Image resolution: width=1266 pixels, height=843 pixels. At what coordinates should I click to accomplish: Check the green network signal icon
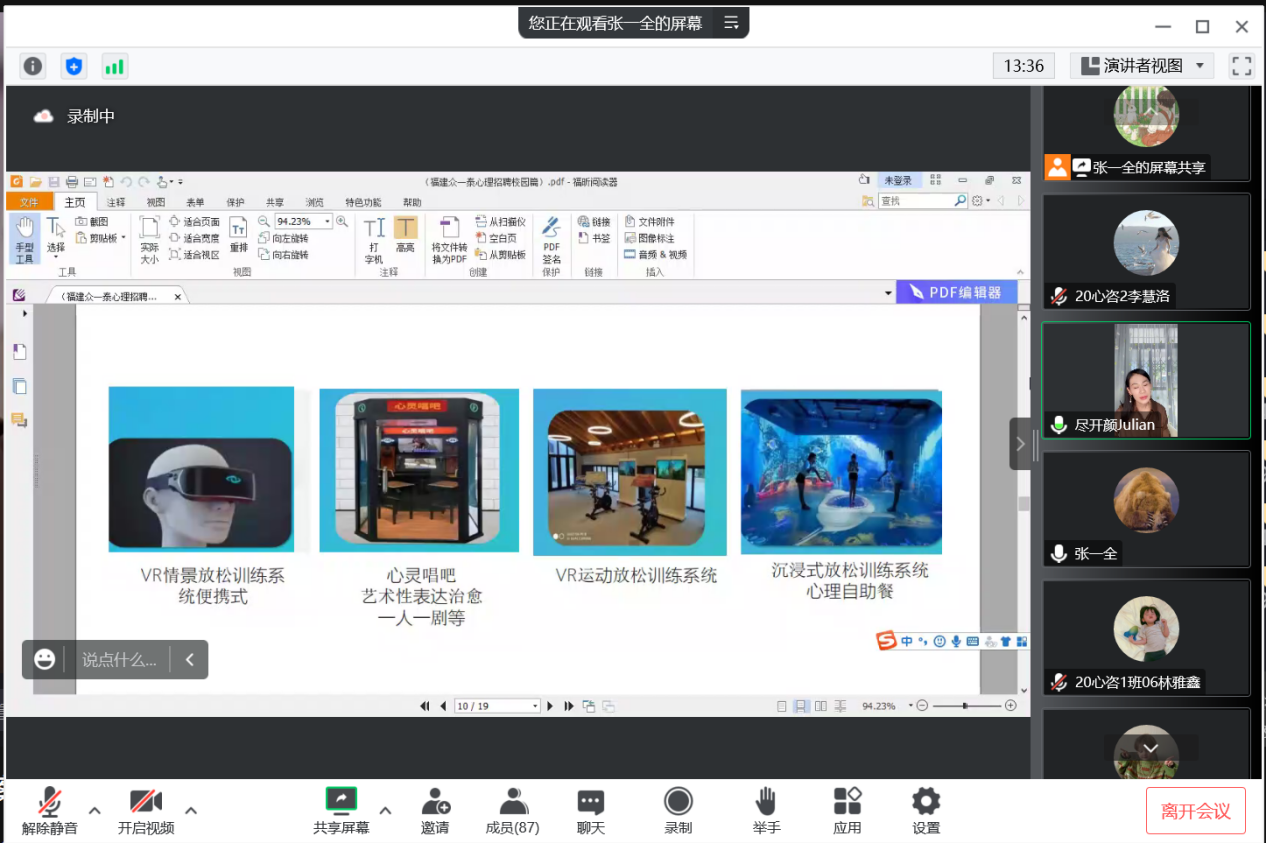coord(114,66)
